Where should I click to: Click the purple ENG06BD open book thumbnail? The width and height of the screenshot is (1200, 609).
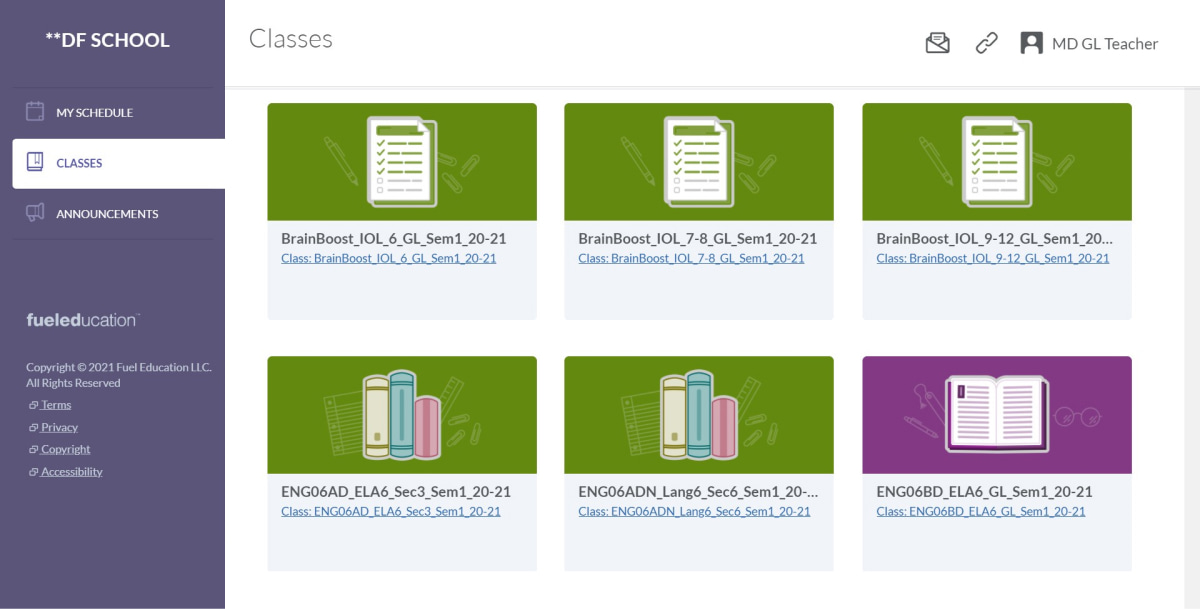[996, 414]
